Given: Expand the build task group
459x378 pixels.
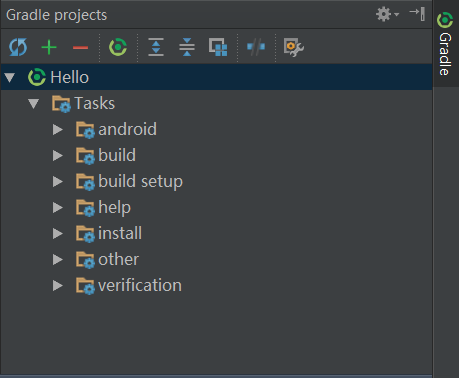Looking at the screenshot, I should click(58, 155).
